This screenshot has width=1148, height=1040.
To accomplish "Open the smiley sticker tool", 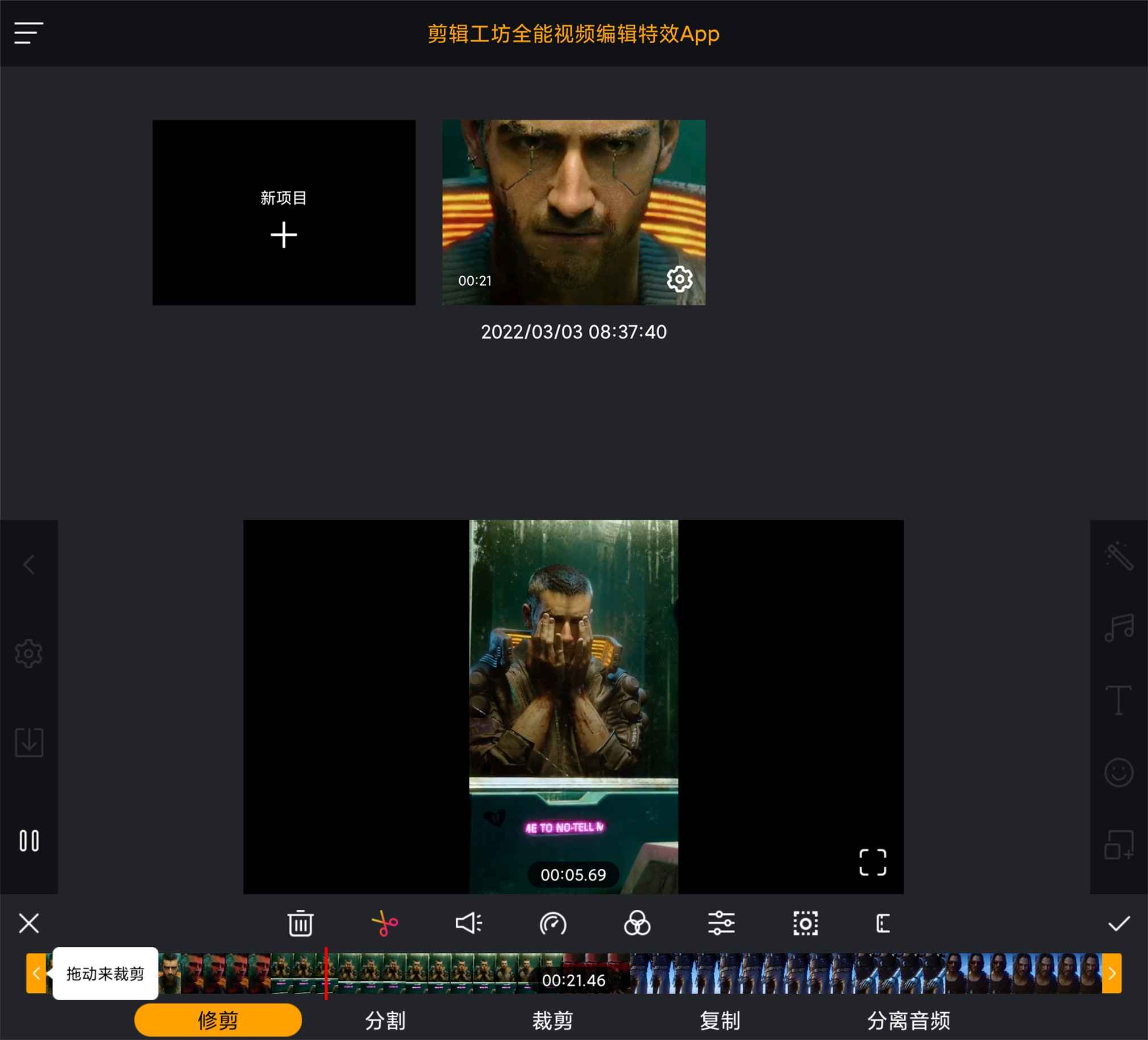I will pyautogui.click(x=1119, y=773).
